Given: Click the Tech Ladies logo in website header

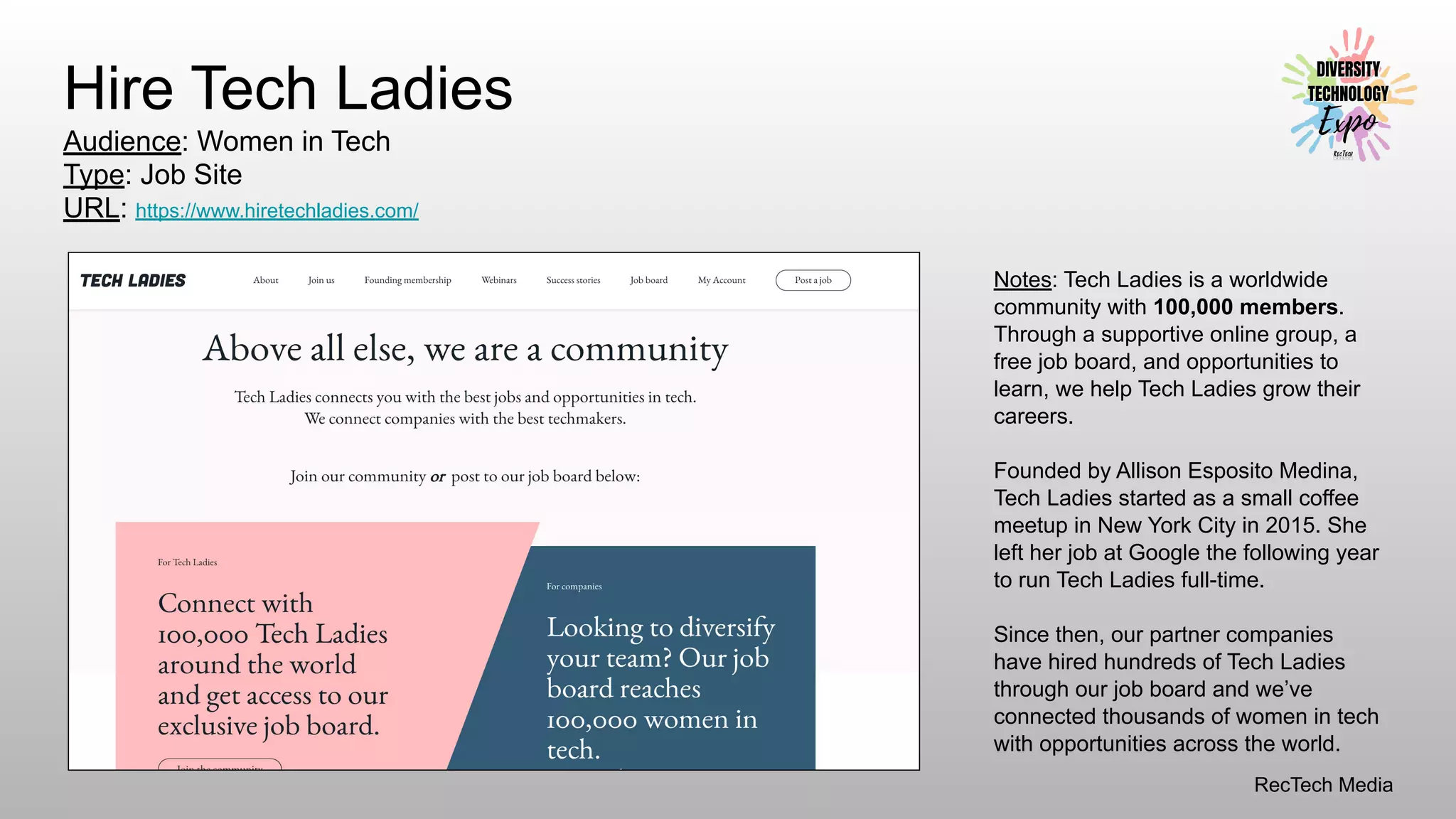Looking at the screenshot, I should 133,281.
